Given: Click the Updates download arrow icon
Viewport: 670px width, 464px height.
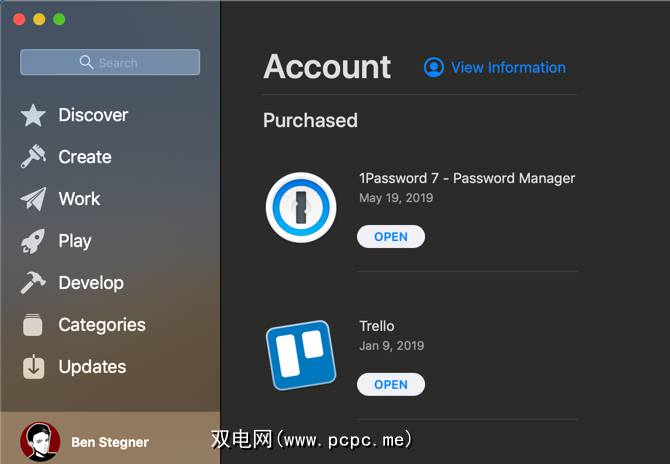Looking at the screenshot, I should pyautogui.click(x=33, y=367).
